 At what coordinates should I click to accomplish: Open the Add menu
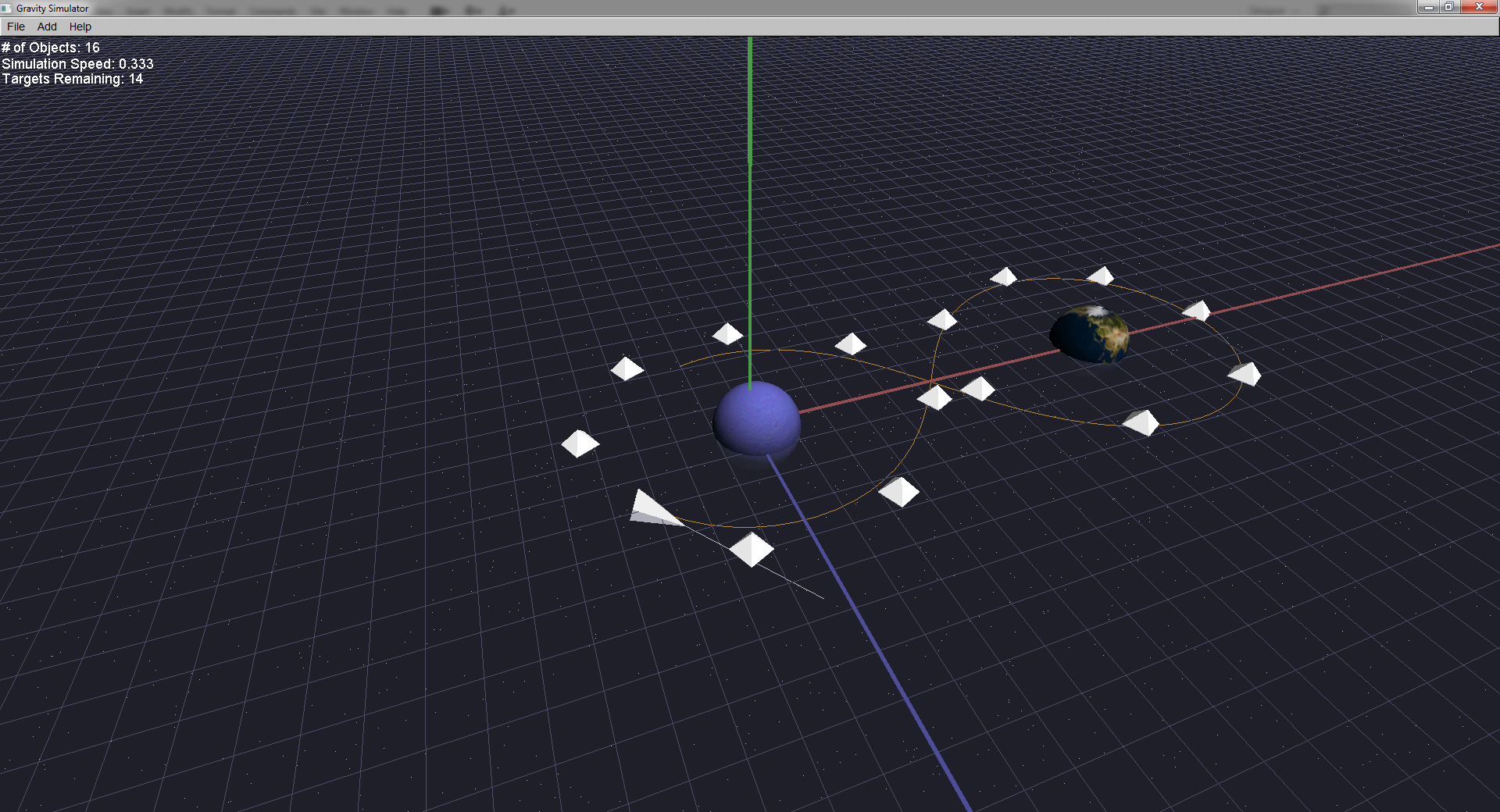coord(47,27)
